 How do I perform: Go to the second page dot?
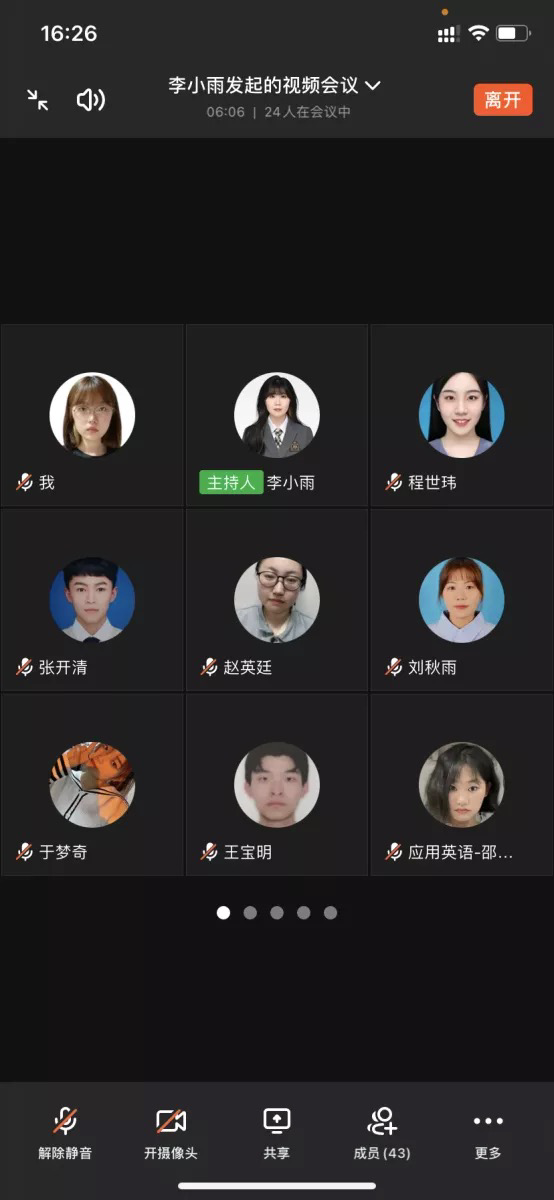[250, 912]
